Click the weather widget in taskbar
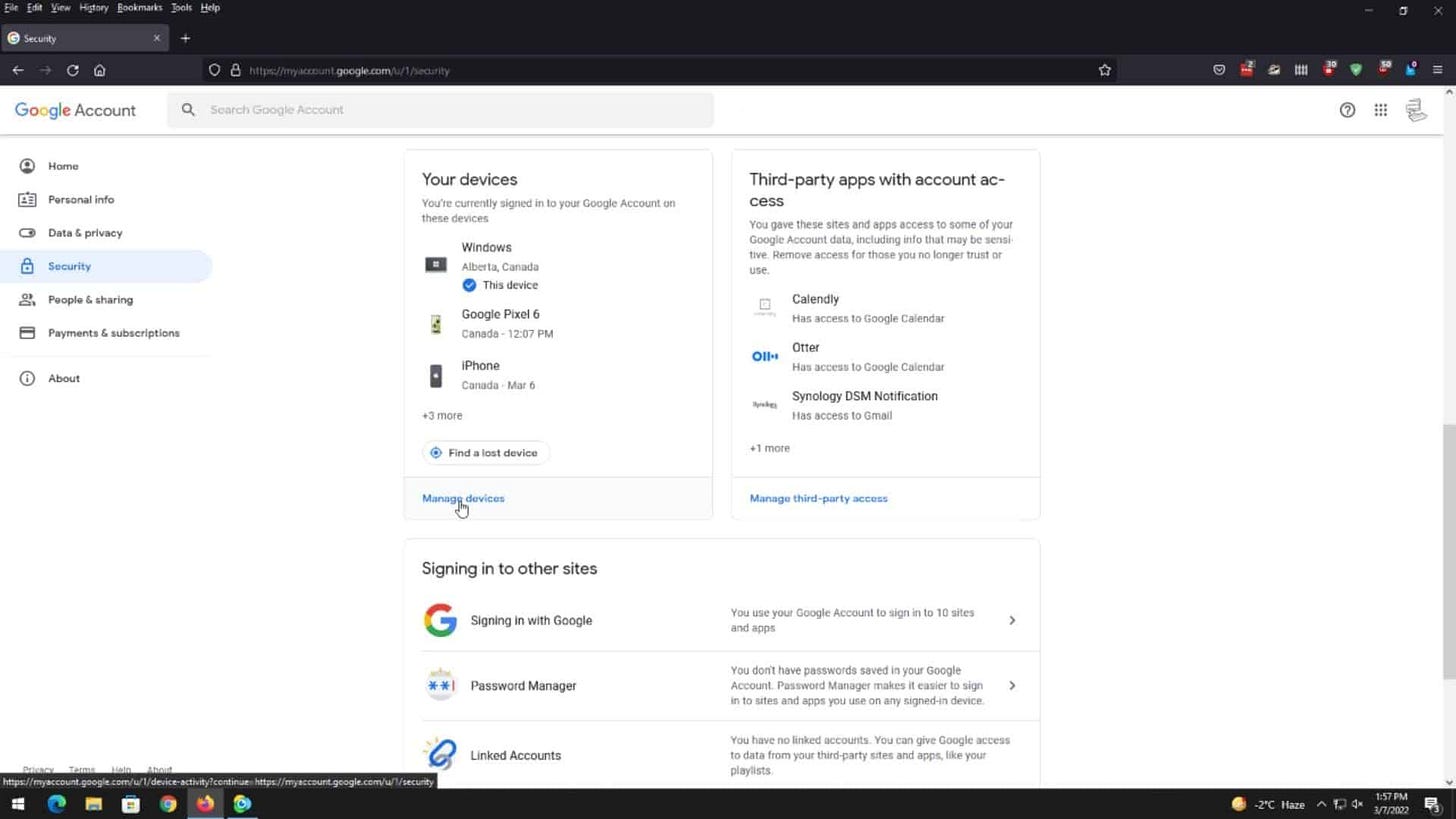The width and height of the screenshot is (1456, 819). click(1268, 804)
